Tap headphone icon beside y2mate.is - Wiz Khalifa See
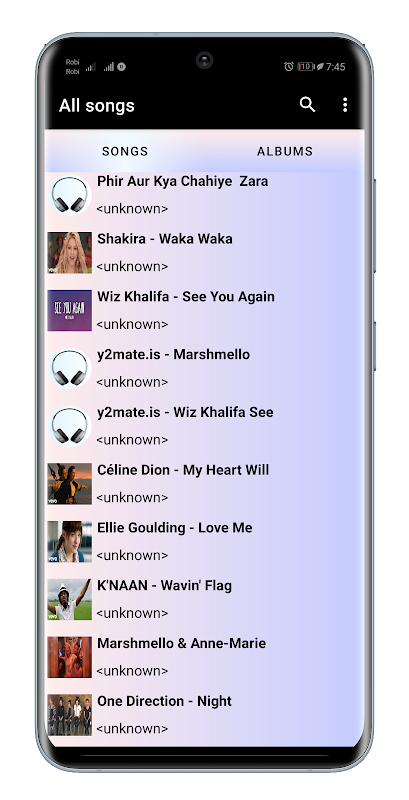 tap(70, 426)
